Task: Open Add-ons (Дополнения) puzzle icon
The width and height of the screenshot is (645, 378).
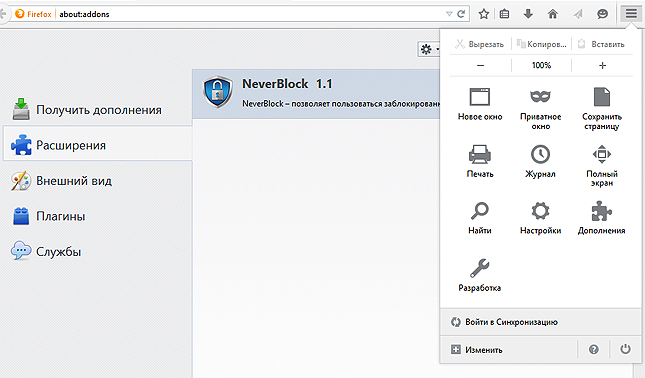Action: click(601, 218)
